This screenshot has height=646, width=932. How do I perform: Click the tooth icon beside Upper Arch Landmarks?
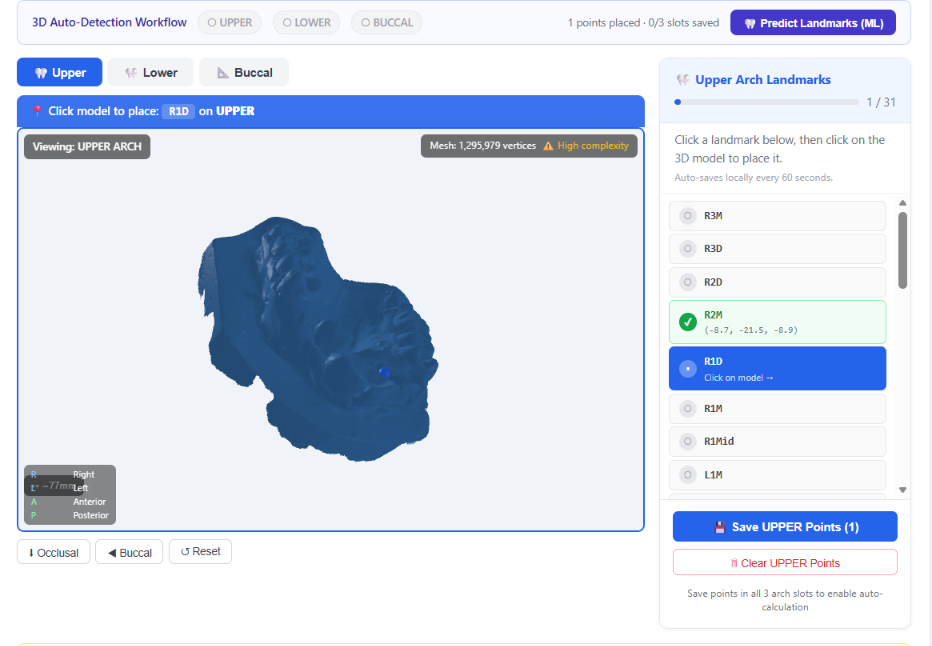click(683, 80)
